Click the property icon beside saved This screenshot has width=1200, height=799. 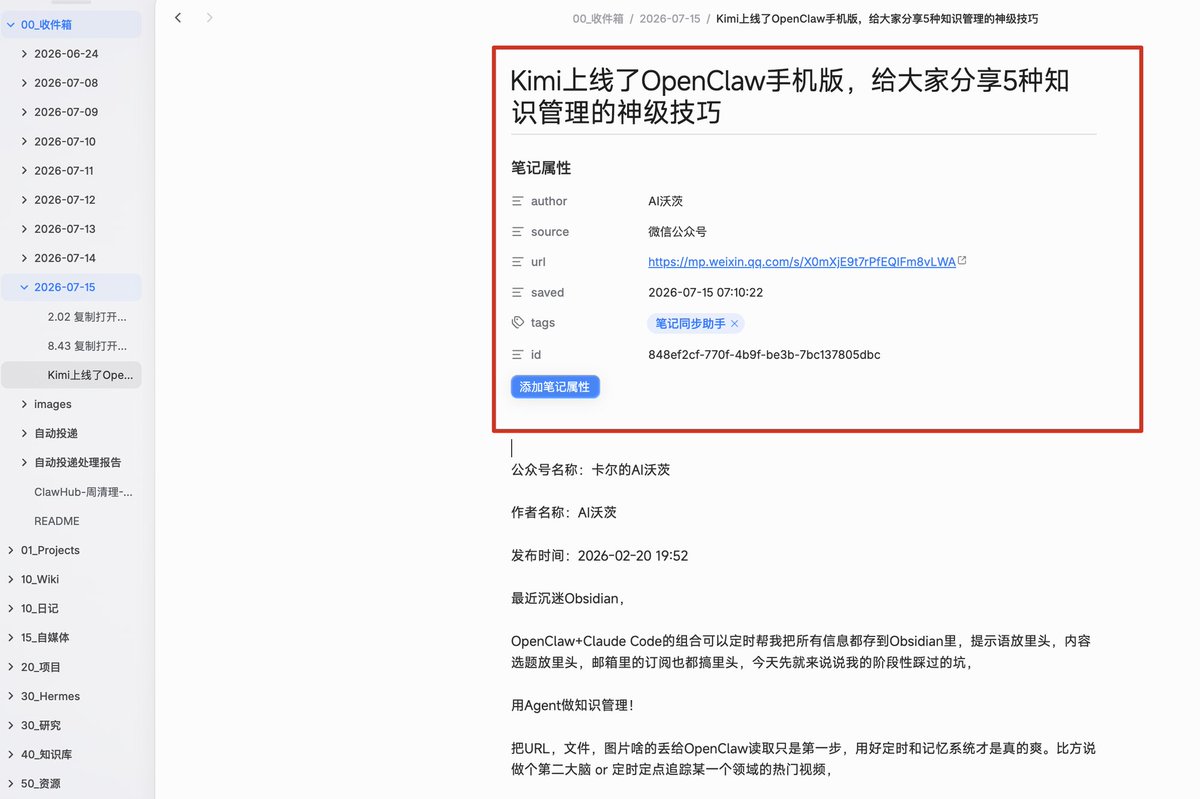517,292
